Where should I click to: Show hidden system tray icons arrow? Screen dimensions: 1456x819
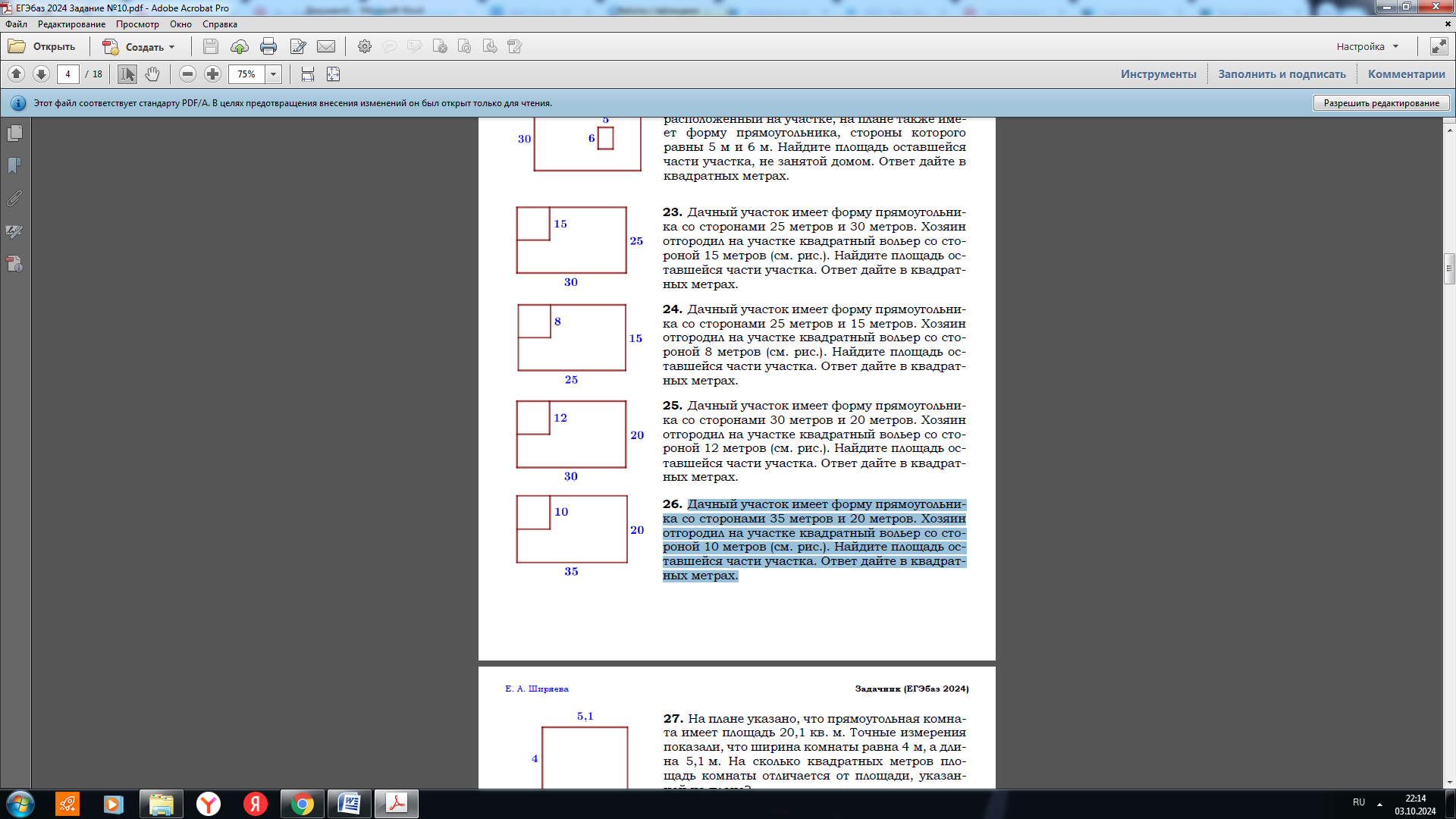pyautogui.click(x=1380, y=804)
